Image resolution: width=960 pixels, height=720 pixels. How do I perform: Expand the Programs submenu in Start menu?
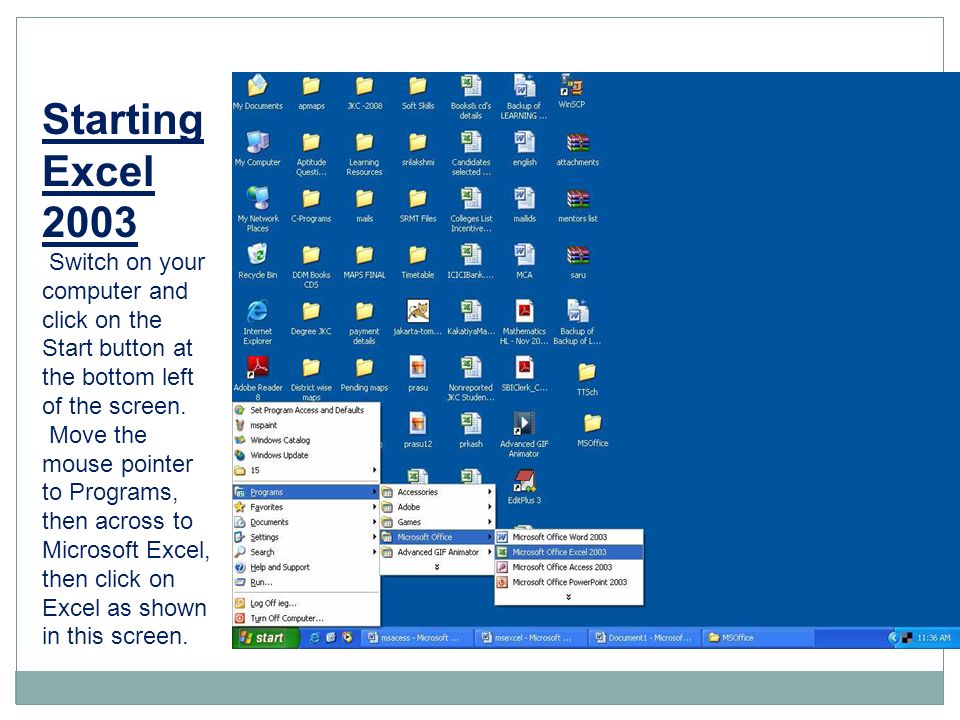click(x=306, y=492)
